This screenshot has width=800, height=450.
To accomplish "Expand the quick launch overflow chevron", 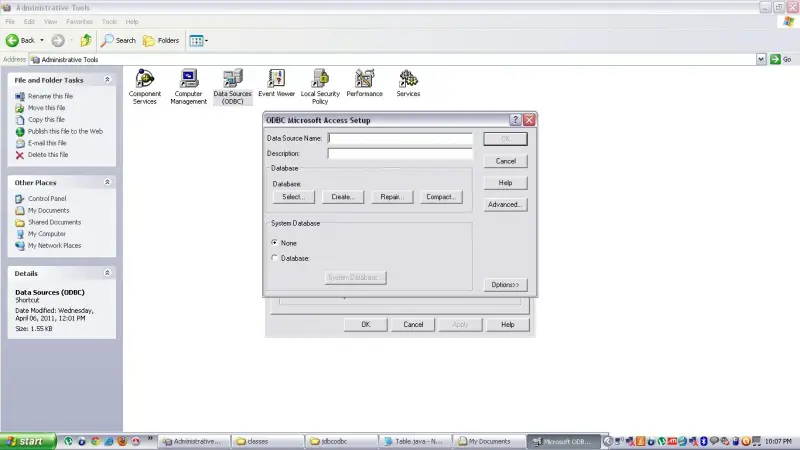I will (150, 438).
